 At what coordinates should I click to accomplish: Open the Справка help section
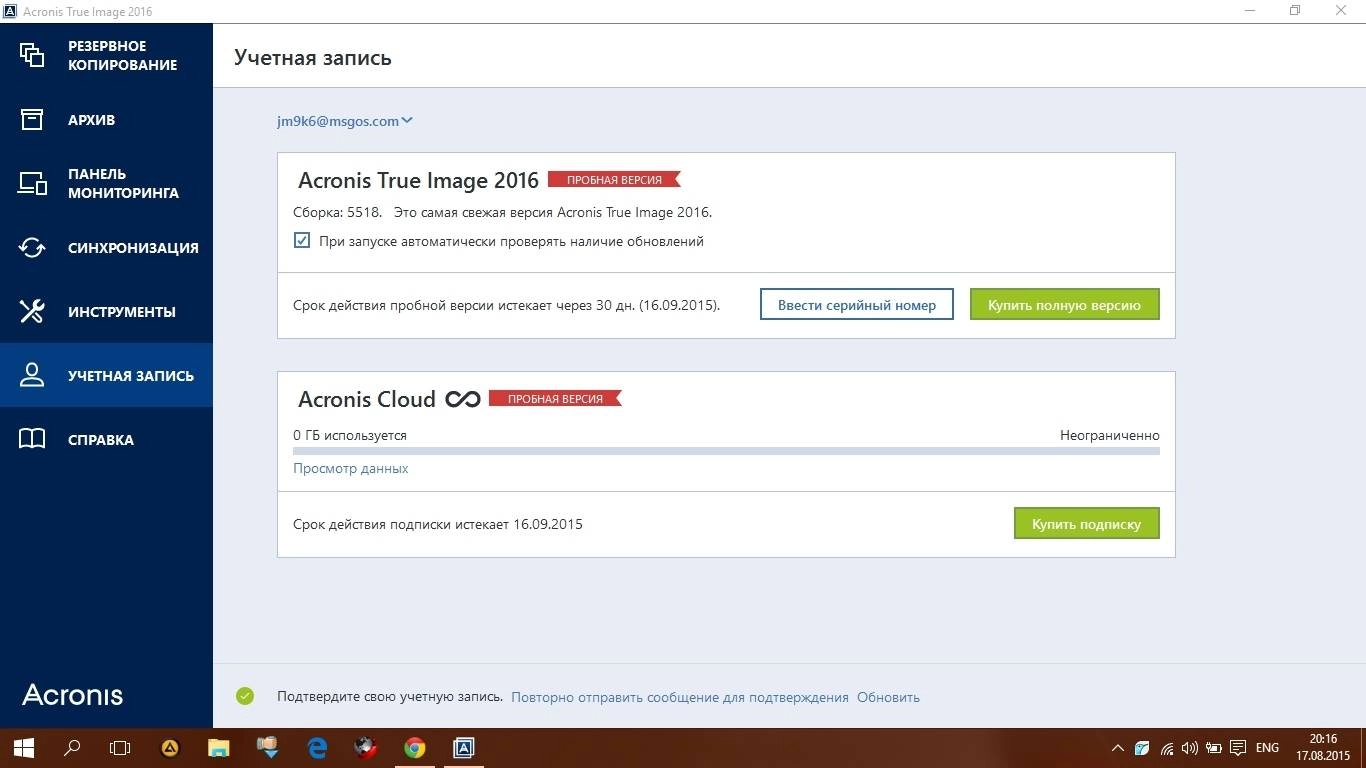point(106,439)
